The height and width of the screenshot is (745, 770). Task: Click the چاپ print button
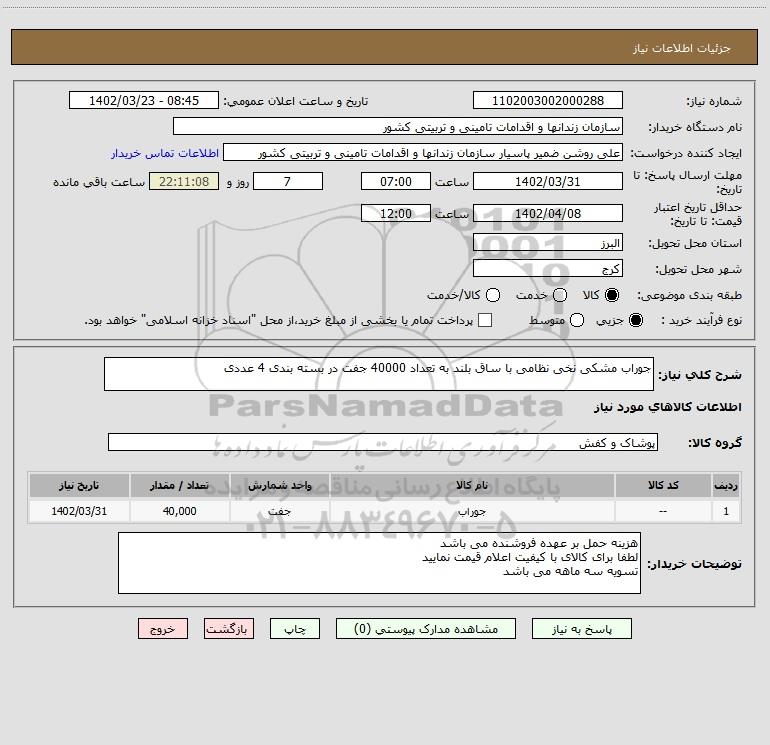(295, 629)
